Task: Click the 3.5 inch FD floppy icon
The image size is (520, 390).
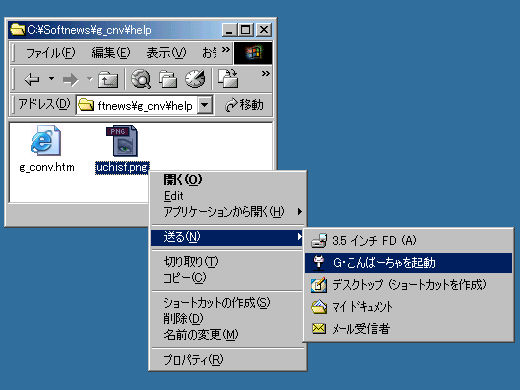Action: [319, 240]
